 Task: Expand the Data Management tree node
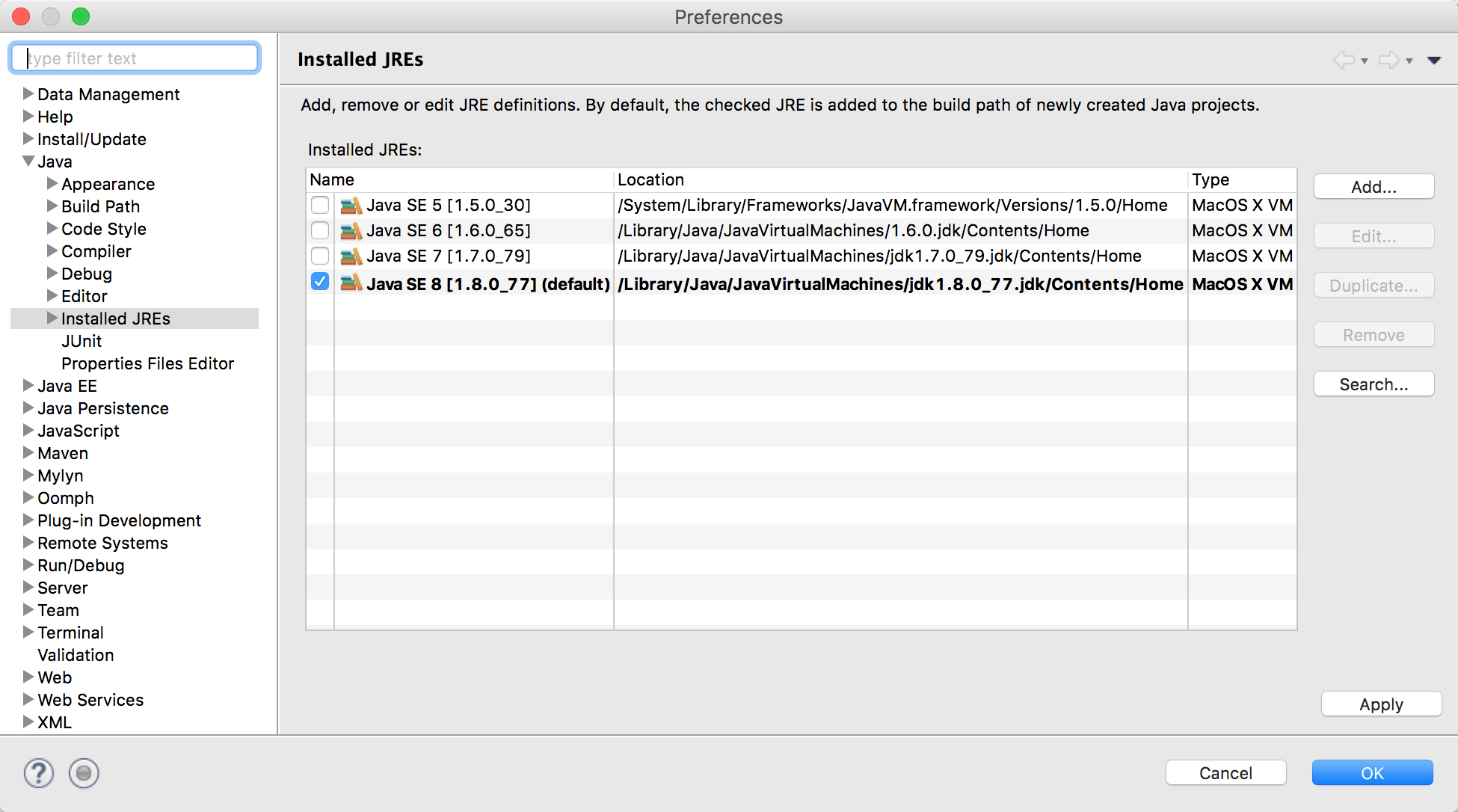[x=28, y=93]
